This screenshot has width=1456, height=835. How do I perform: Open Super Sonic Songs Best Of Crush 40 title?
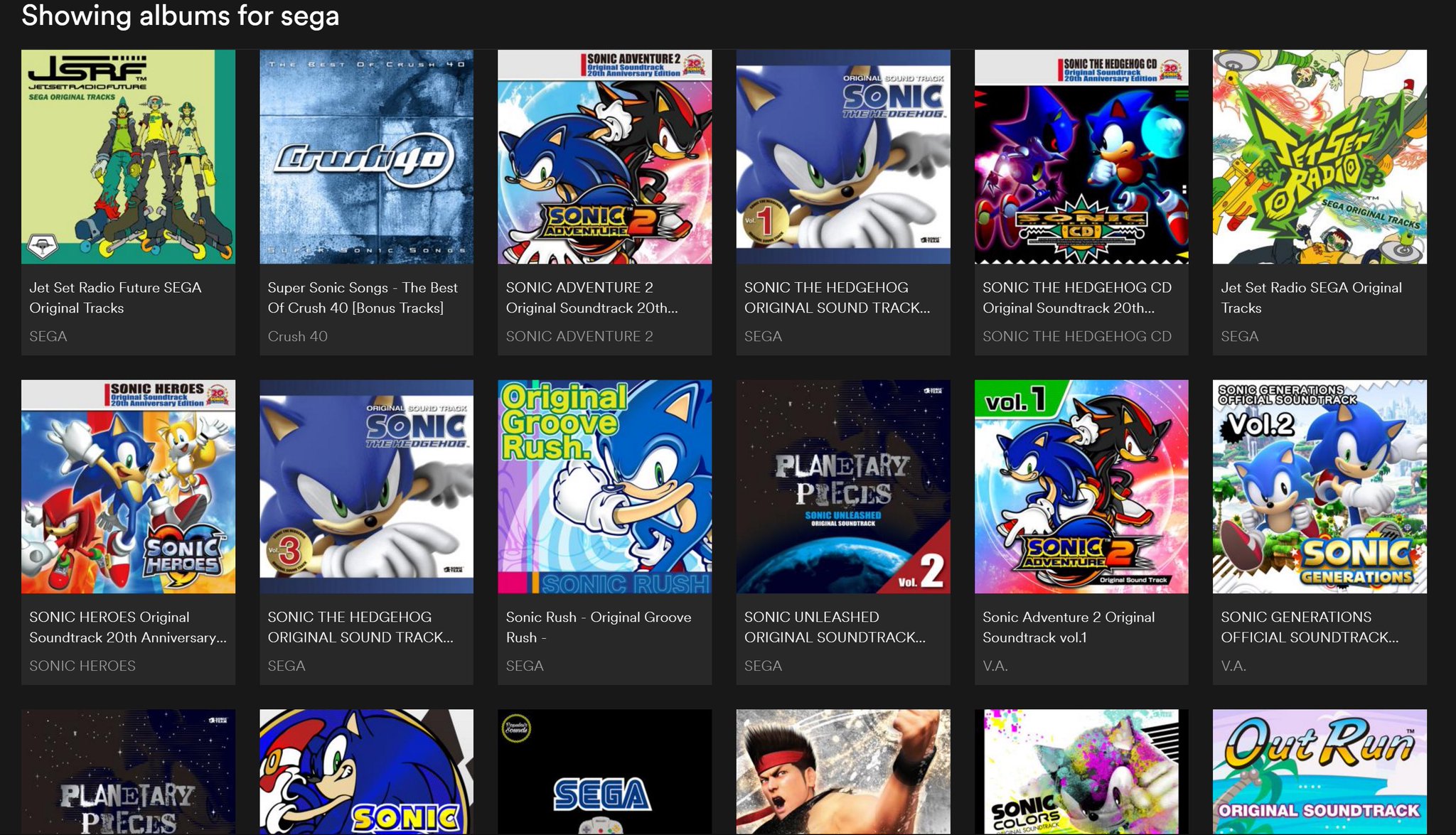363,298
